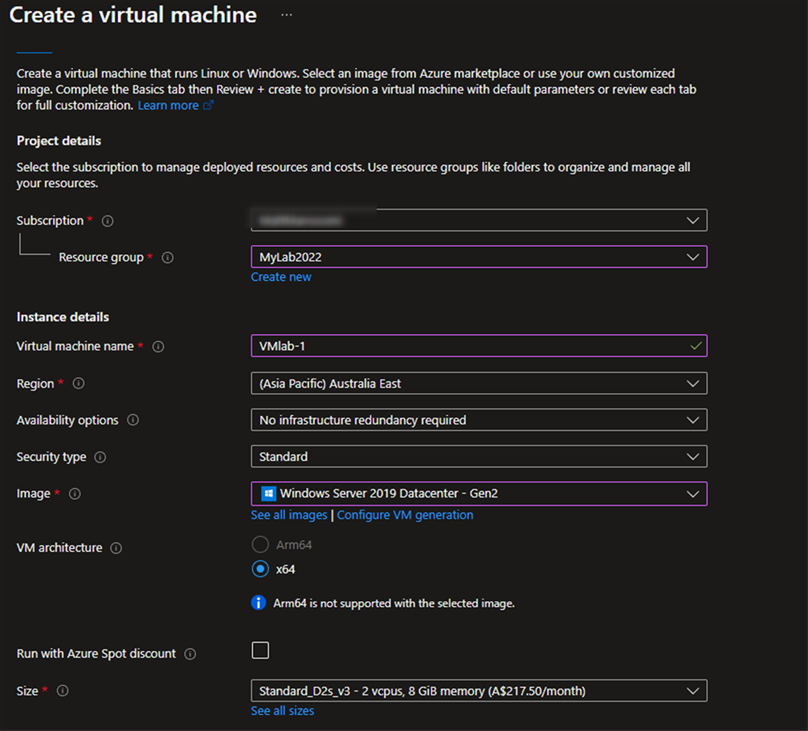Click the Image info icon
This screenshot has width=808, height=731.
click(x=75, y=494)
